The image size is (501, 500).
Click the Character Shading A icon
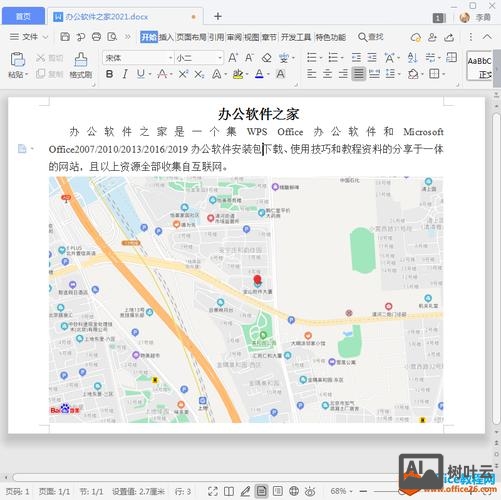[x=280, y=74]
